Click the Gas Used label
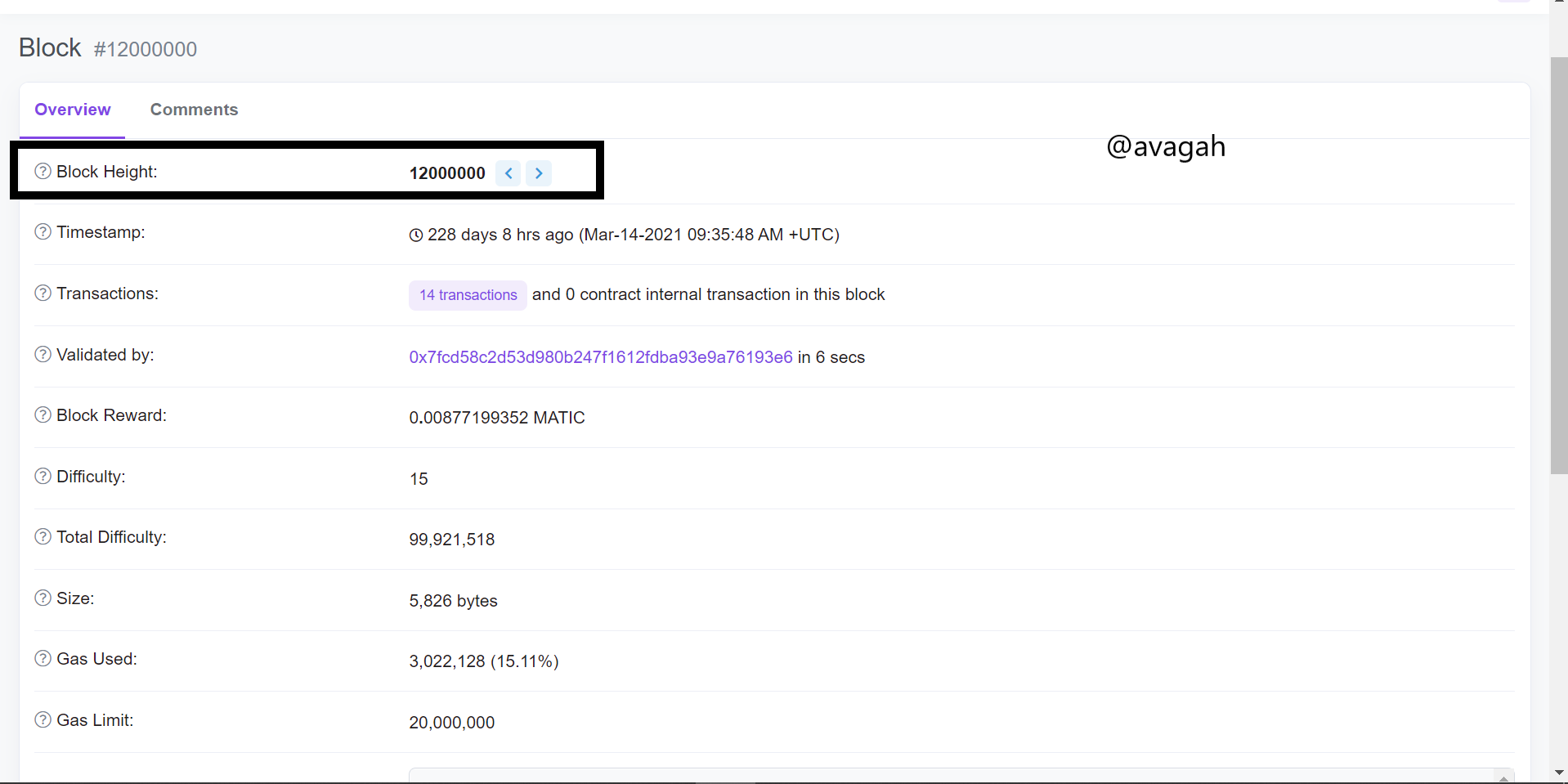The width and height of the screenshot is (1568, 784). [x=96, y=659]
